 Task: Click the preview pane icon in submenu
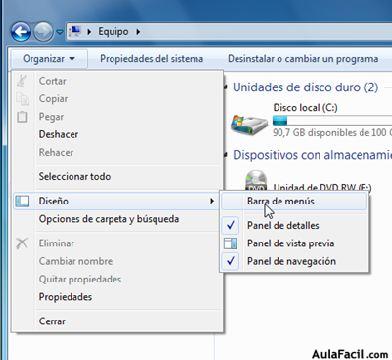coord(230,243)
